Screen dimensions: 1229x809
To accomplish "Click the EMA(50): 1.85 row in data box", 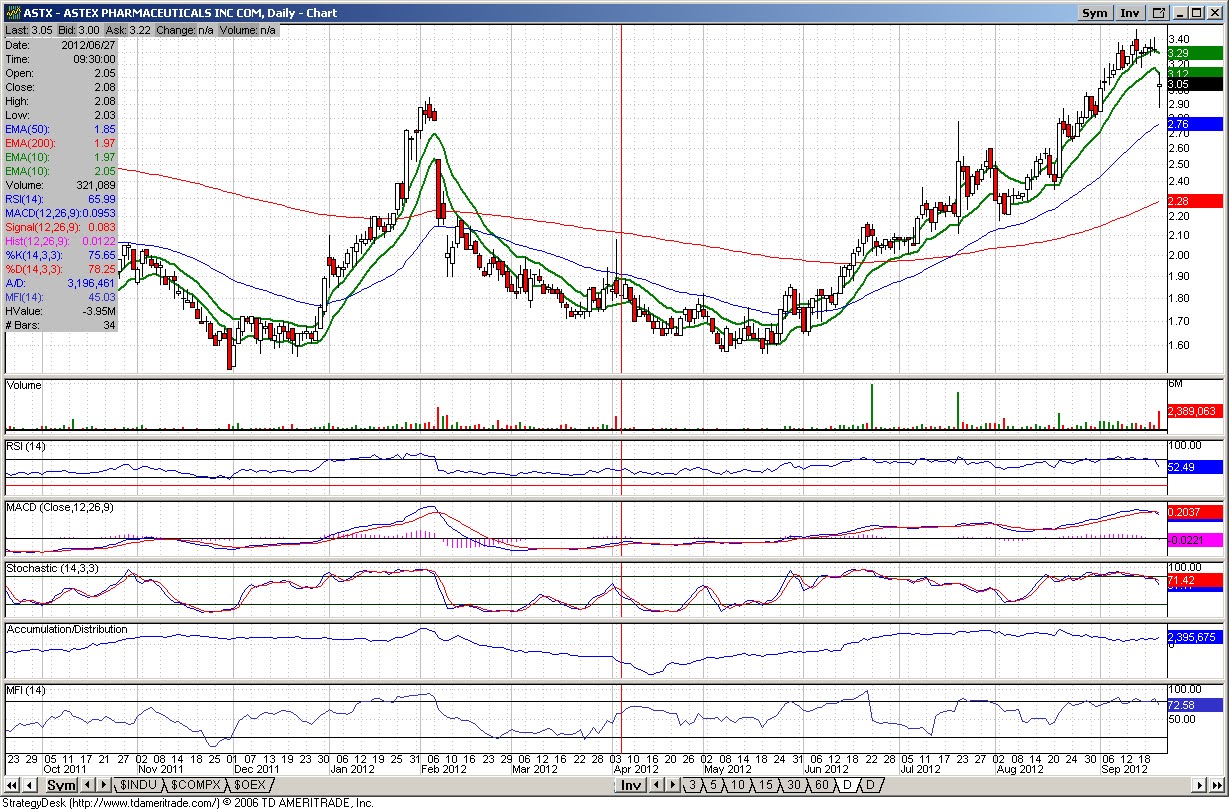I will point(61,129).
